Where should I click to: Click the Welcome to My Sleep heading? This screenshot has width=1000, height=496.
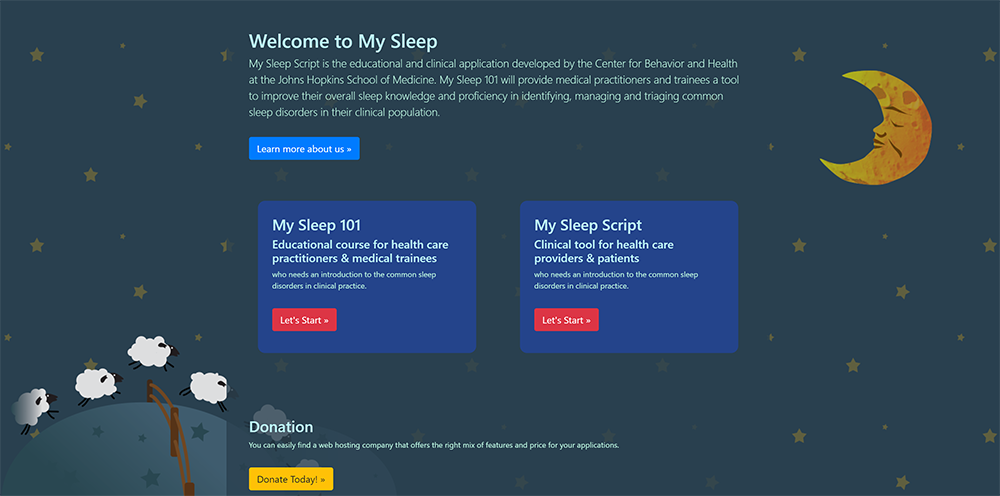click(343, 41)
